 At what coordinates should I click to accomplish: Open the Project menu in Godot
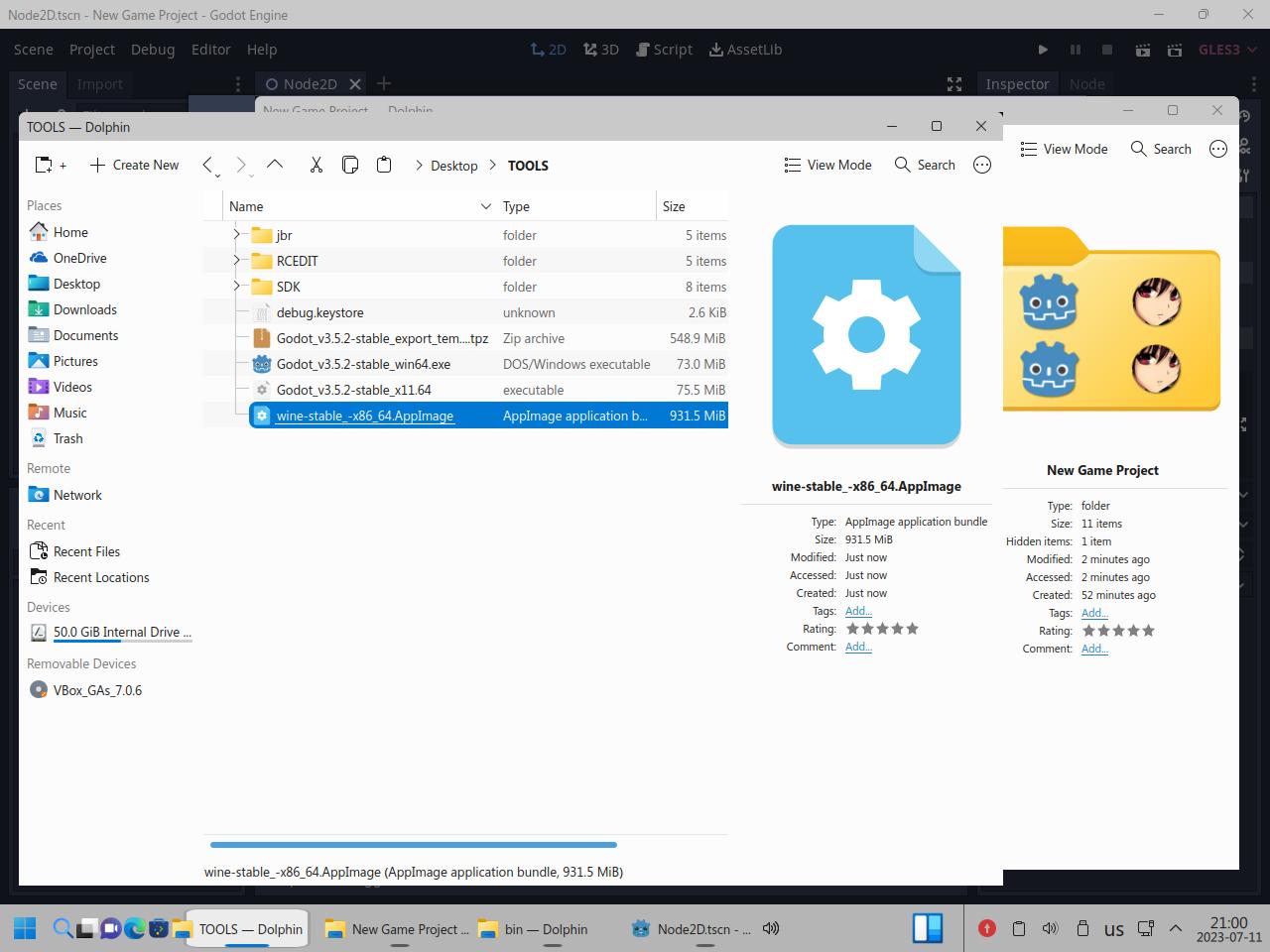click(x=92, y=50)
